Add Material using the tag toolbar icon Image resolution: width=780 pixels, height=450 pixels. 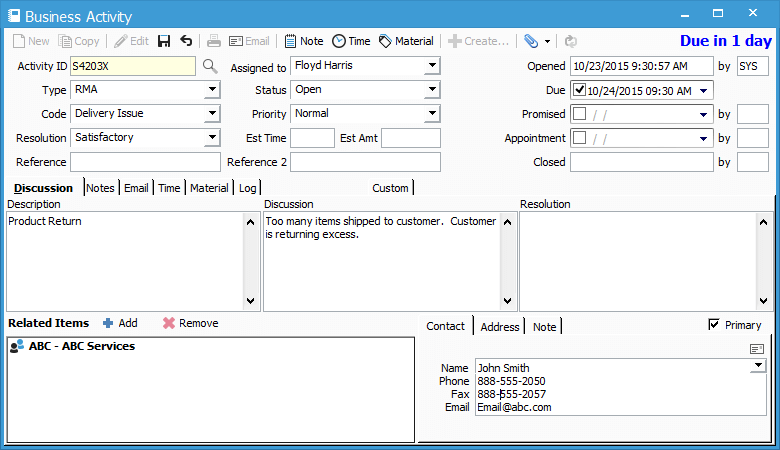[x=385, y=41]
